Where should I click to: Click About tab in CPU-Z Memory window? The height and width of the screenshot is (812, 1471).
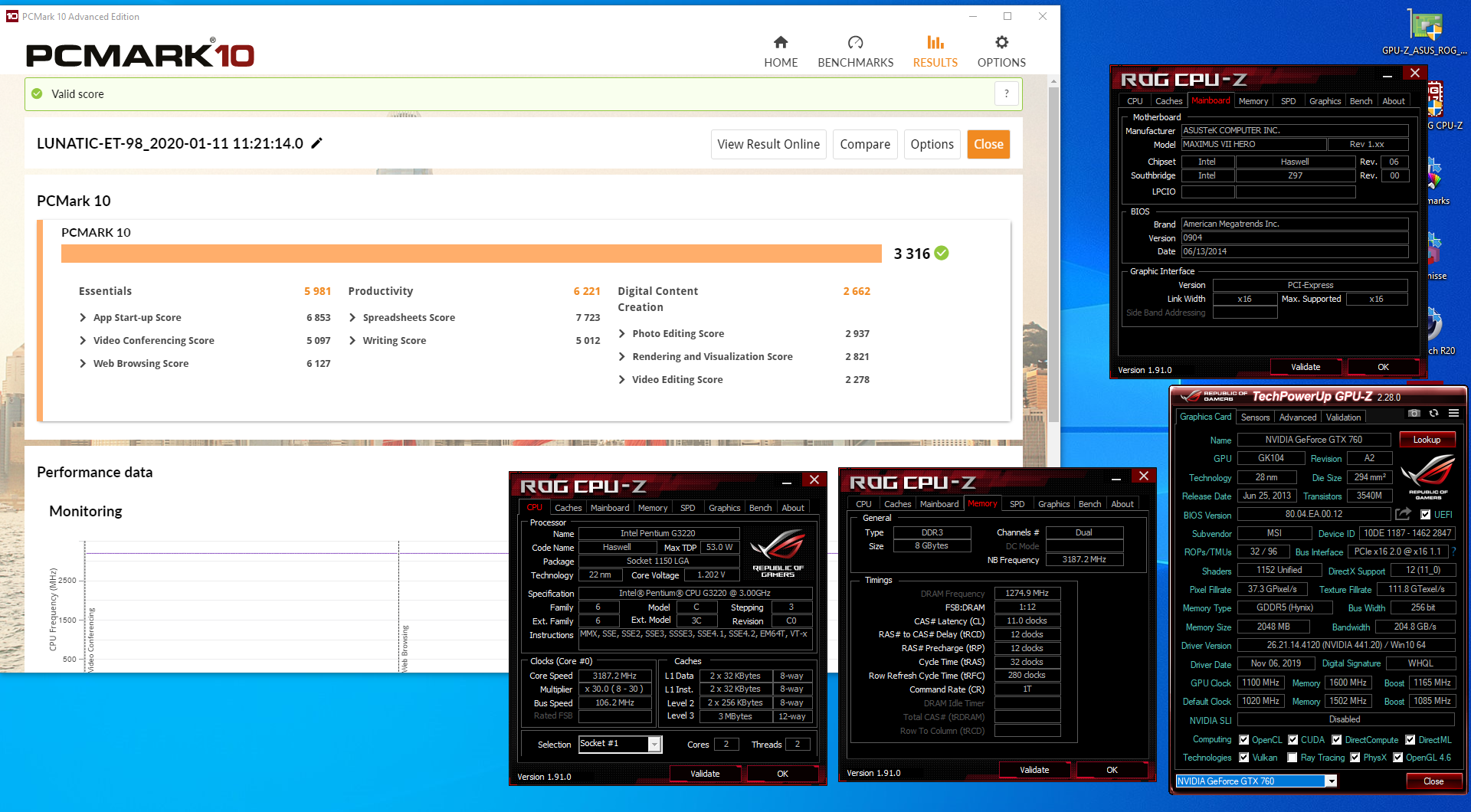point(1122,504)
